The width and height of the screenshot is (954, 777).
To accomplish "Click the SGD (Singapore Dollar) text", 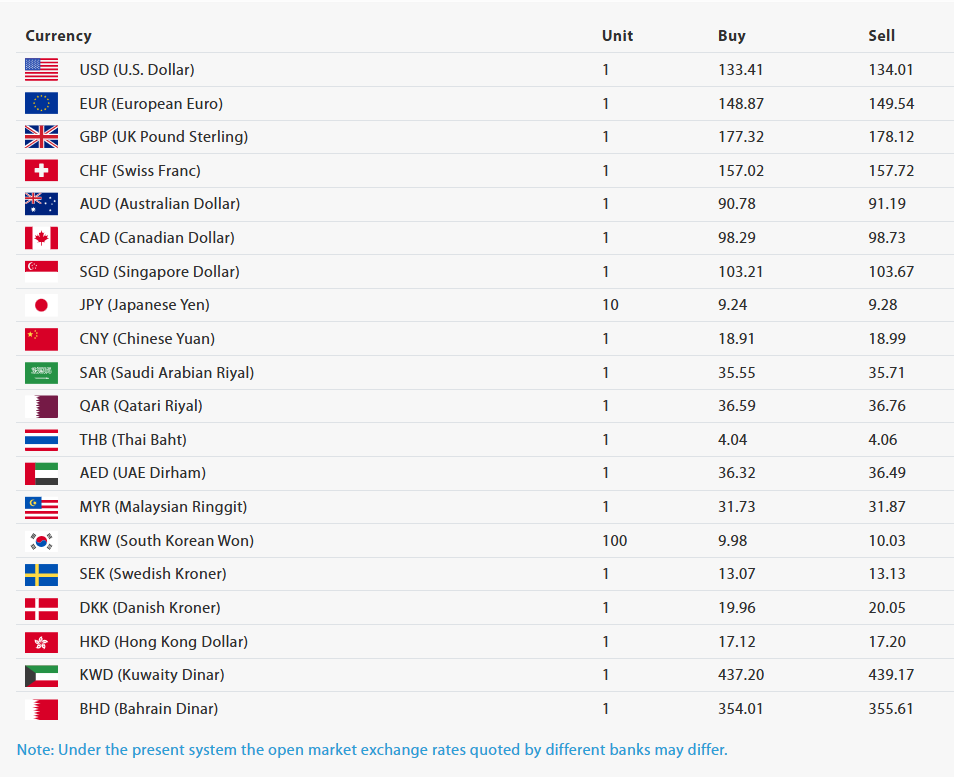I will tap(159, 271).
